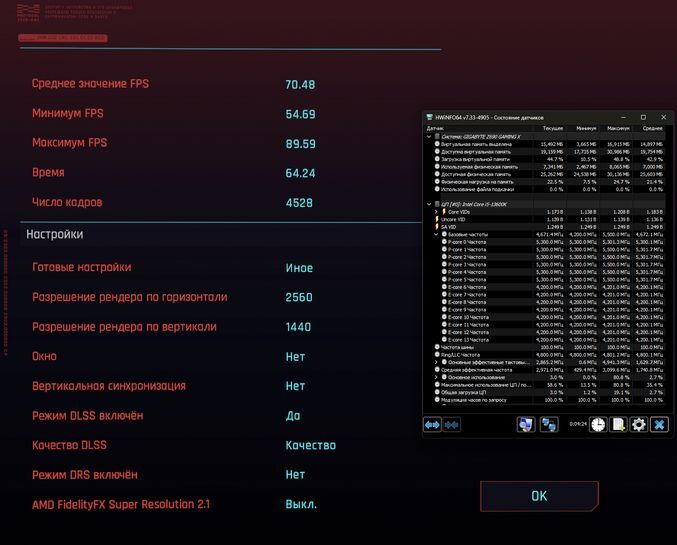Click the clock reset timer icon
This screenshot has width=677, height=545.
[x=597, y=424]
